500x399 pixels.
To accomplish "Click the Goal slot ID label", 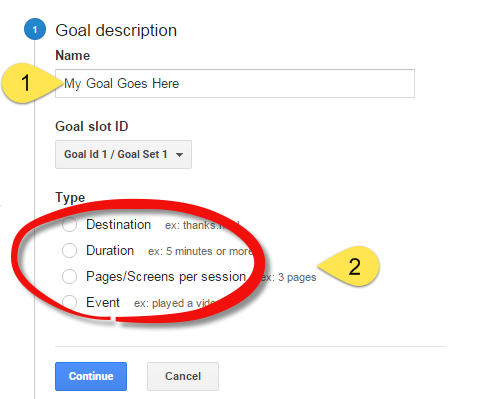I will [x=92, y=126].
